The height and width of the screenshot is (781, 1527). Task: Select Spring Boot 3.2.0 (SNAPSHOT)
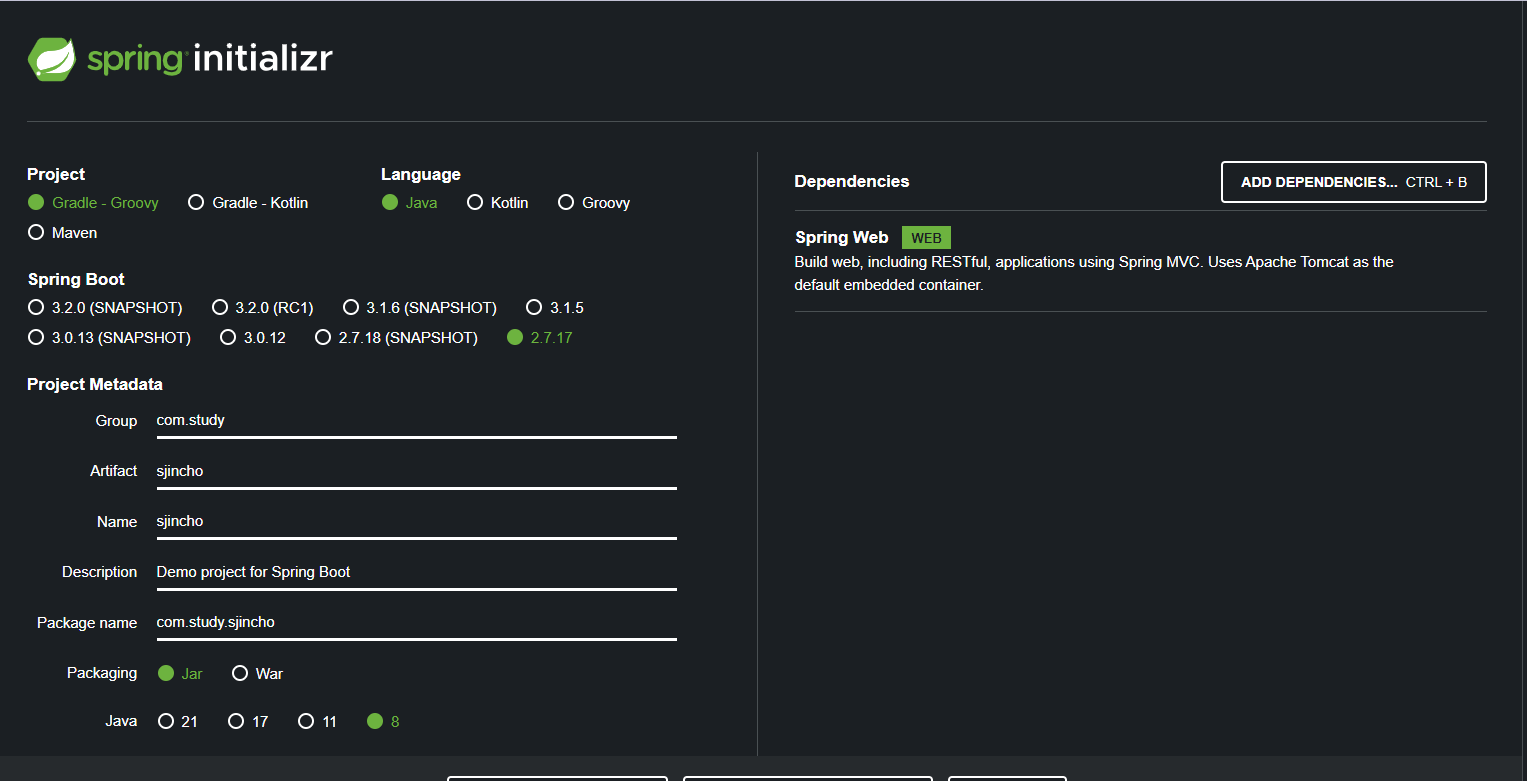pos(105,308)
